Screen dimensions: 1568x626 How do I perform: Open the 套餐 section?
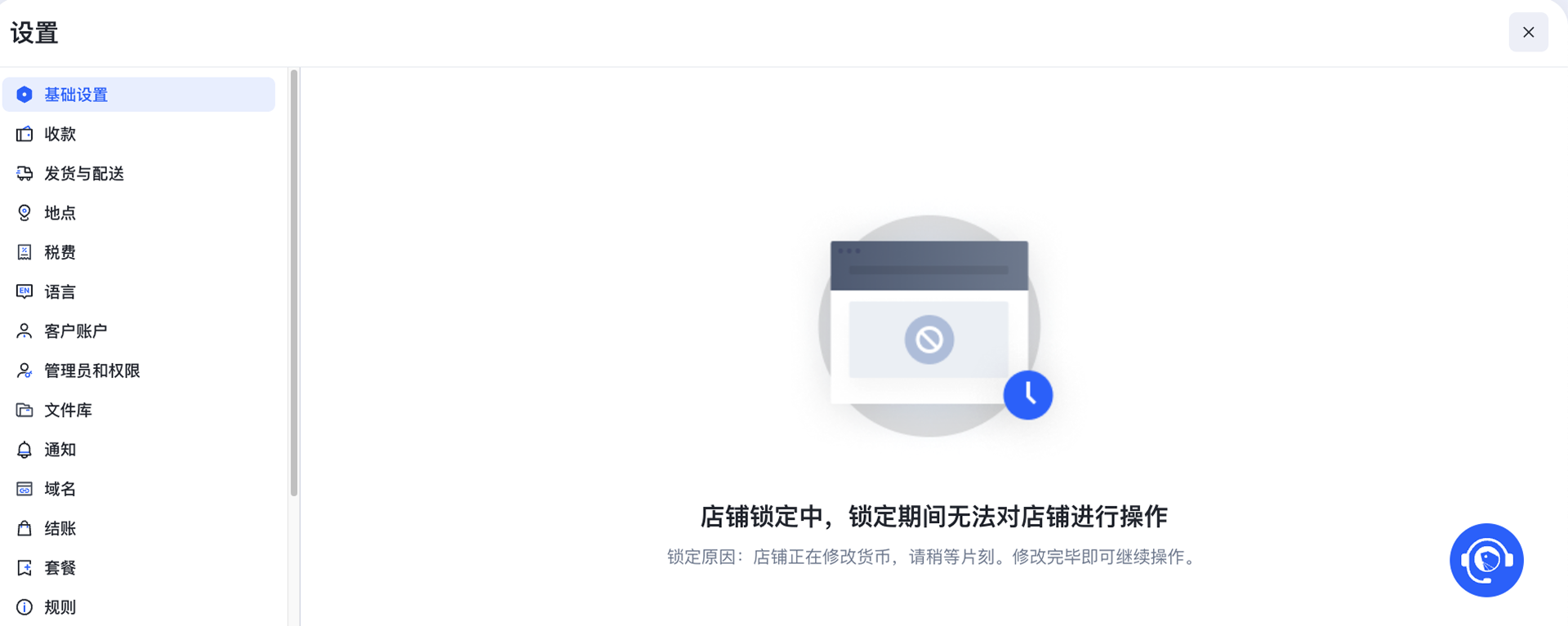(x=139, y=568)
